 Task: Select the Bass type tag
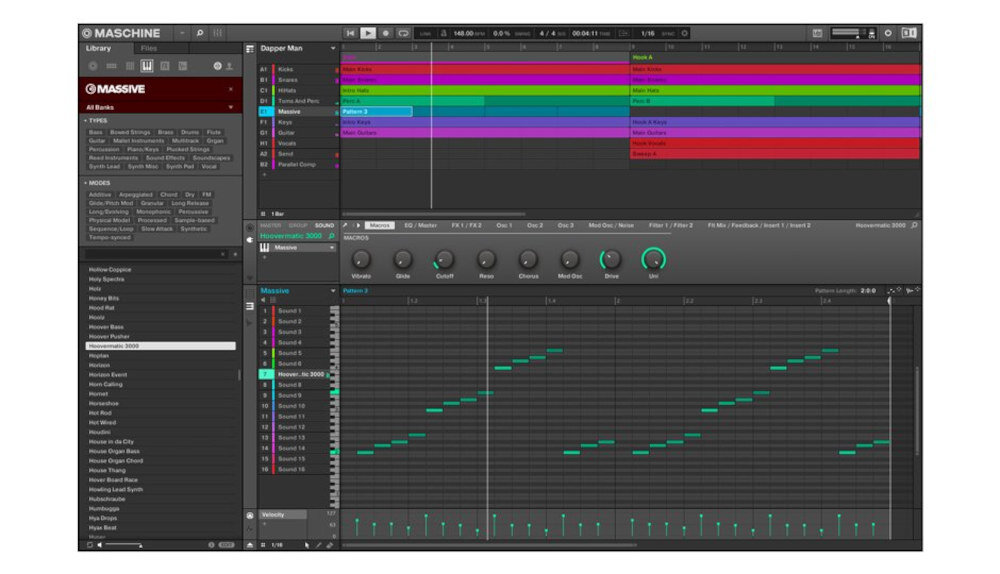[x=96, y=132]
